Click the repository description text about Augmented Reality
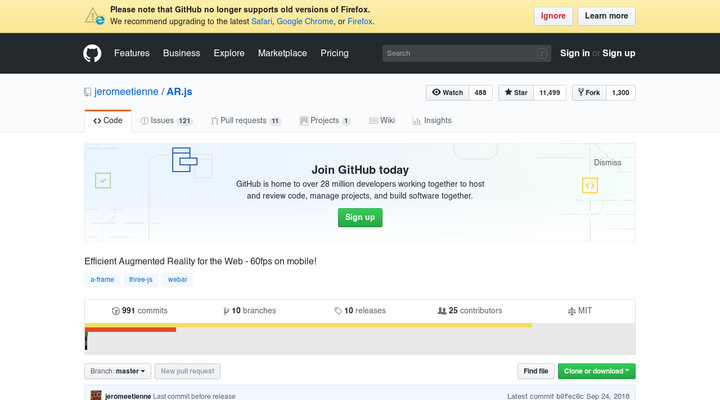 click(200, 261)
